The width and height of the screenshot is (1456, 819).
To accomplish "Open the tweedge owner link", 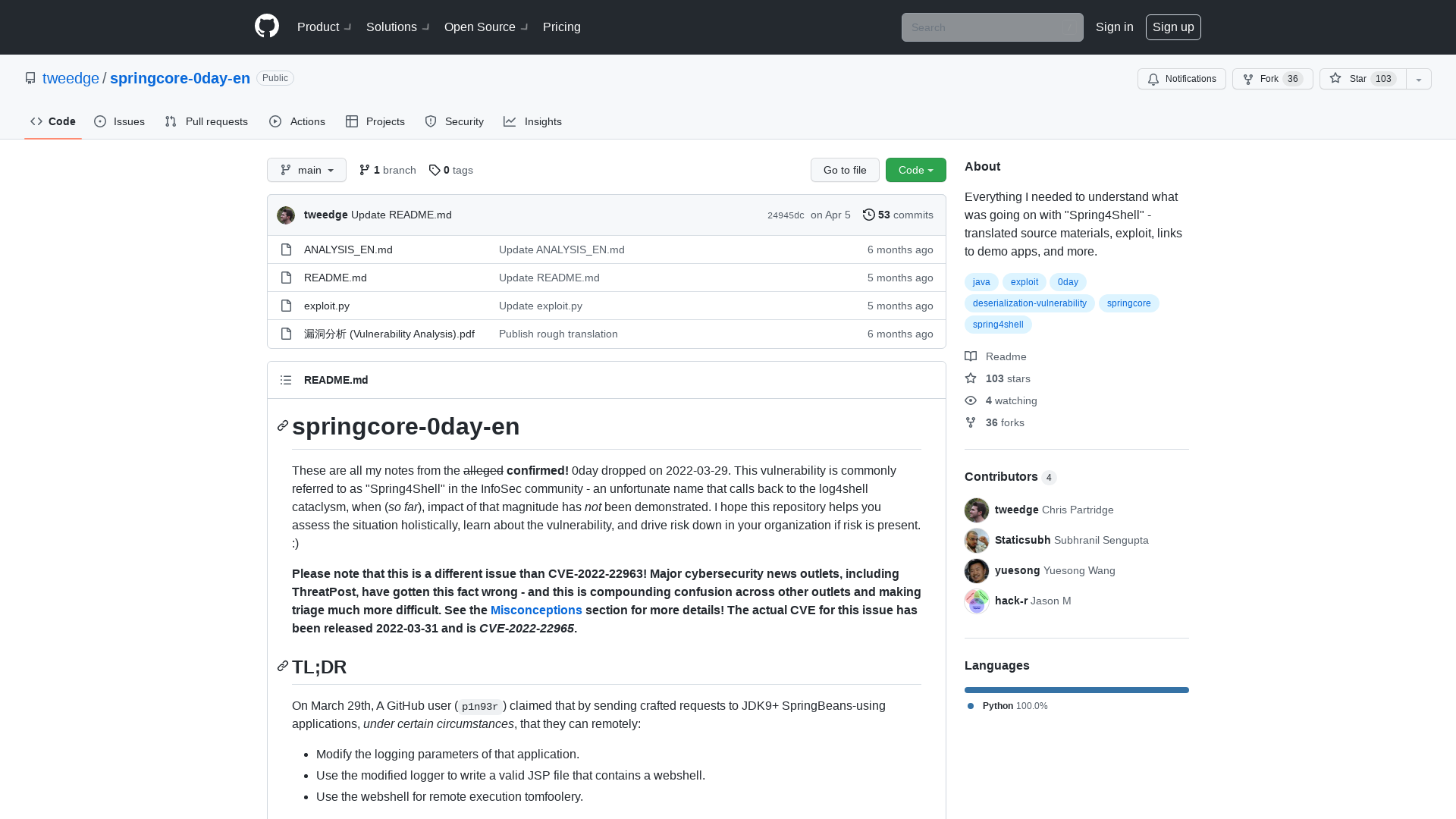I will pos(71,78).
